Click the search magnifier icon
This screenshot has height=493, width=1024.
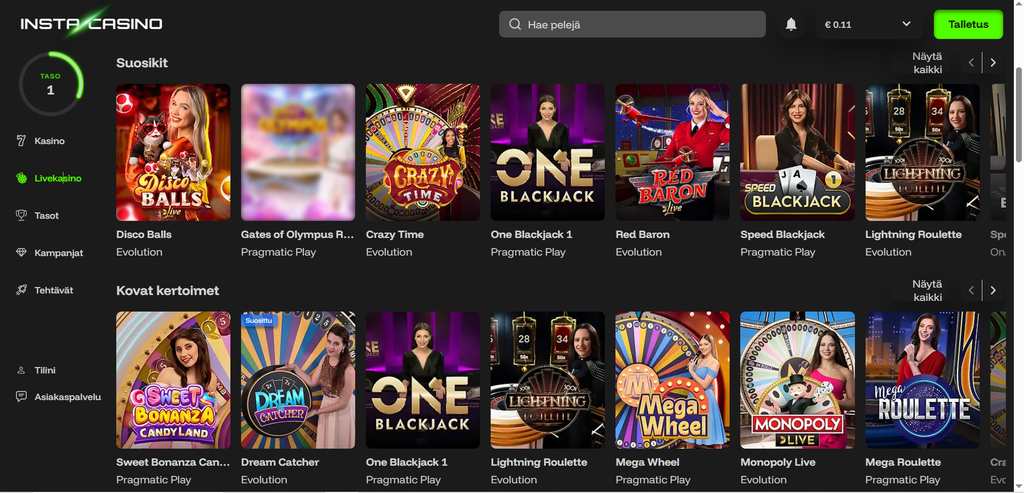[515, 24]
